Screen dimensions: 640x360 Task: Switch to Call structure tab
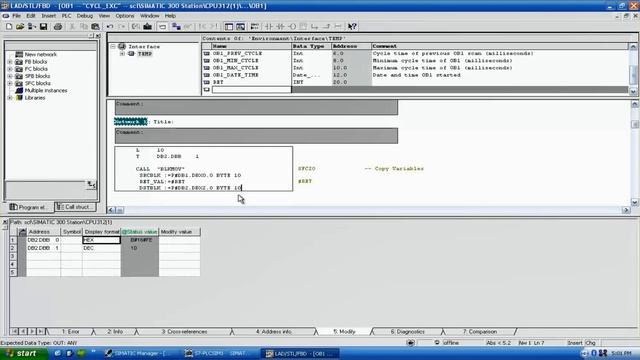76,207
